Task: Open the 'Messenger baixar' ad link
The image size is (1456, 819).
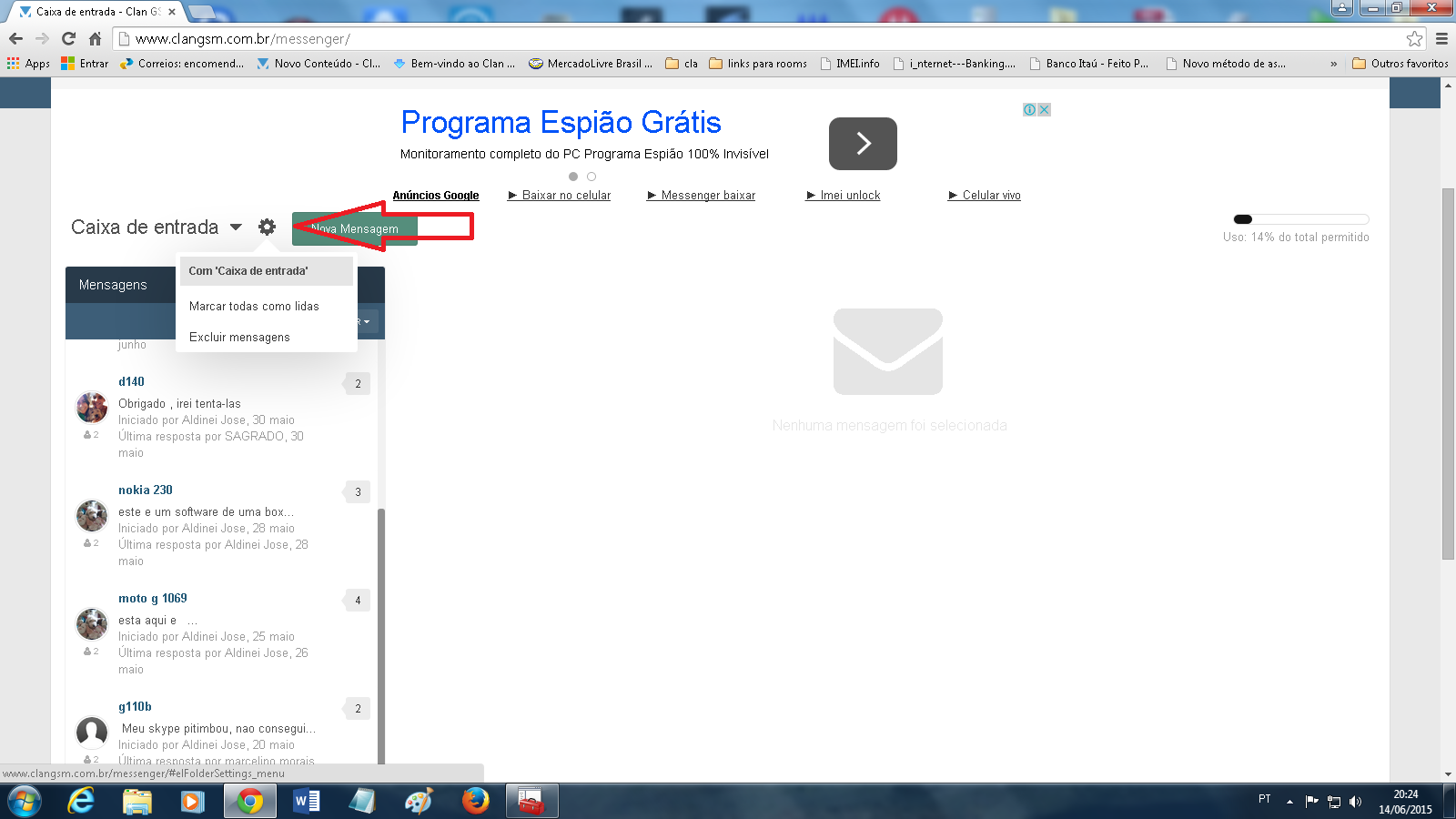Action: [708, 195]
